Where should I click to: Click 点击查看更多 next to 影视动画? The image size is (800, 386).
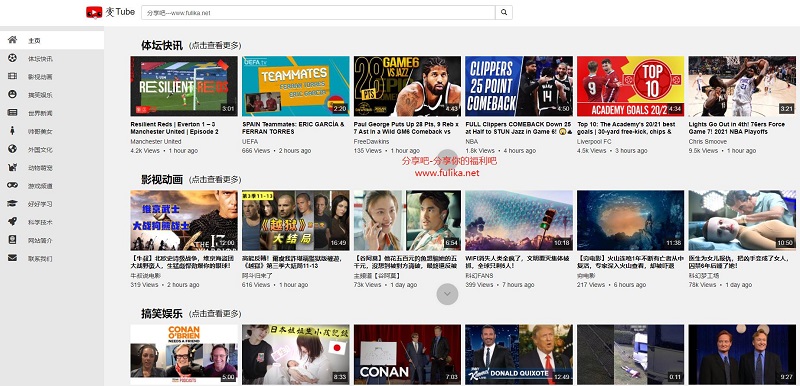click(x=215, y=179)
